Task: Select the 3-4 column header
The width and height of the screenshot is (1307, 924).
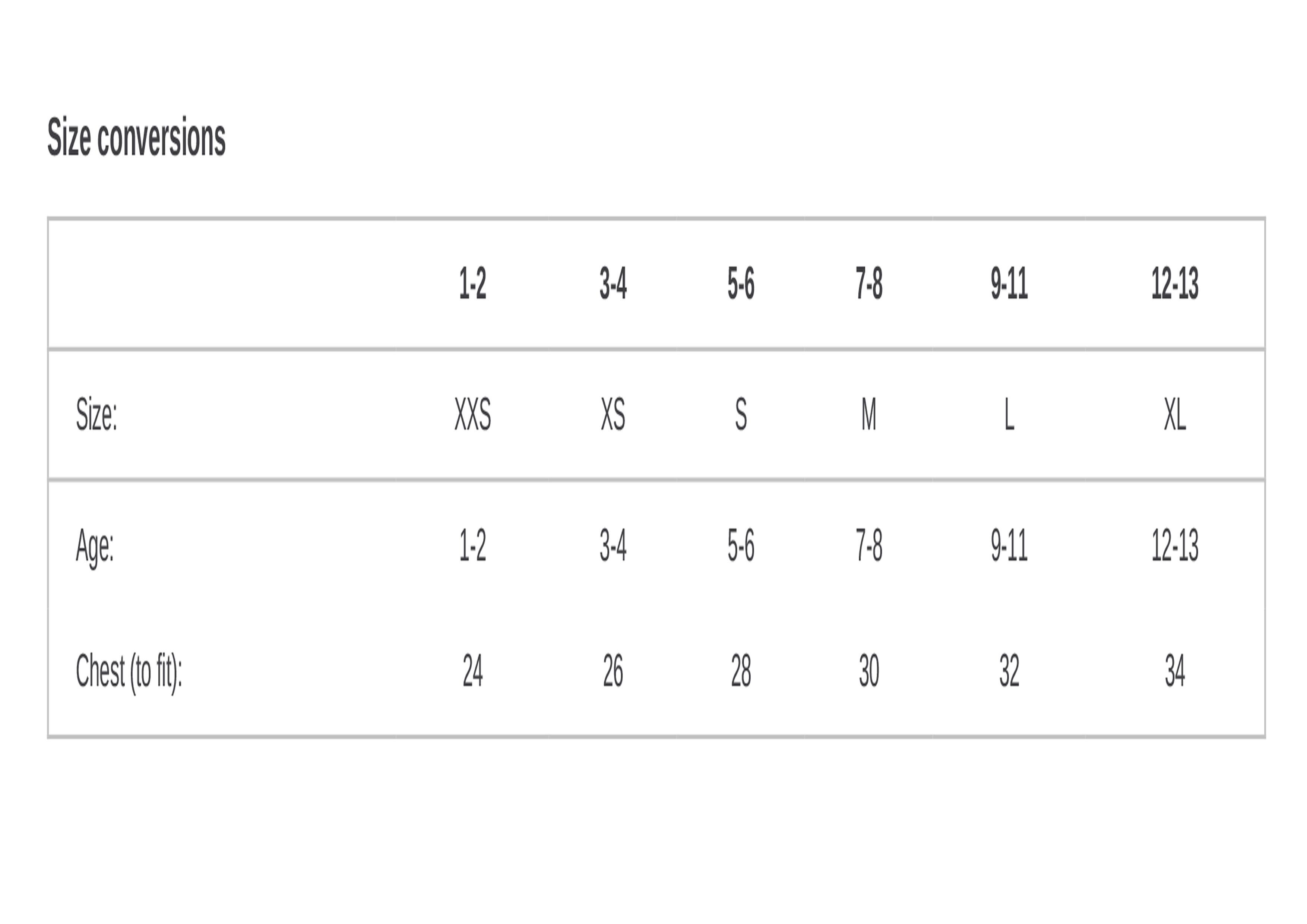Action: click(613, 283)
